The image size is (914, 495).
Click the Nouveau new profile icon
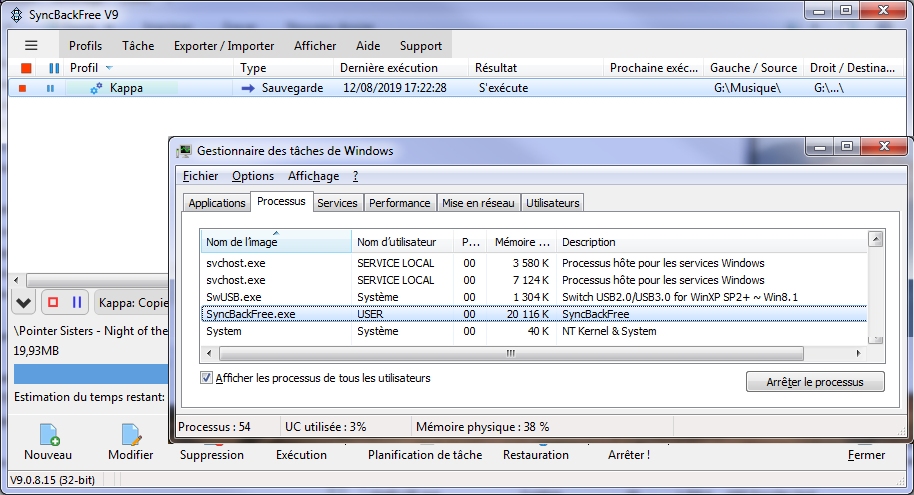coord(49,434)
